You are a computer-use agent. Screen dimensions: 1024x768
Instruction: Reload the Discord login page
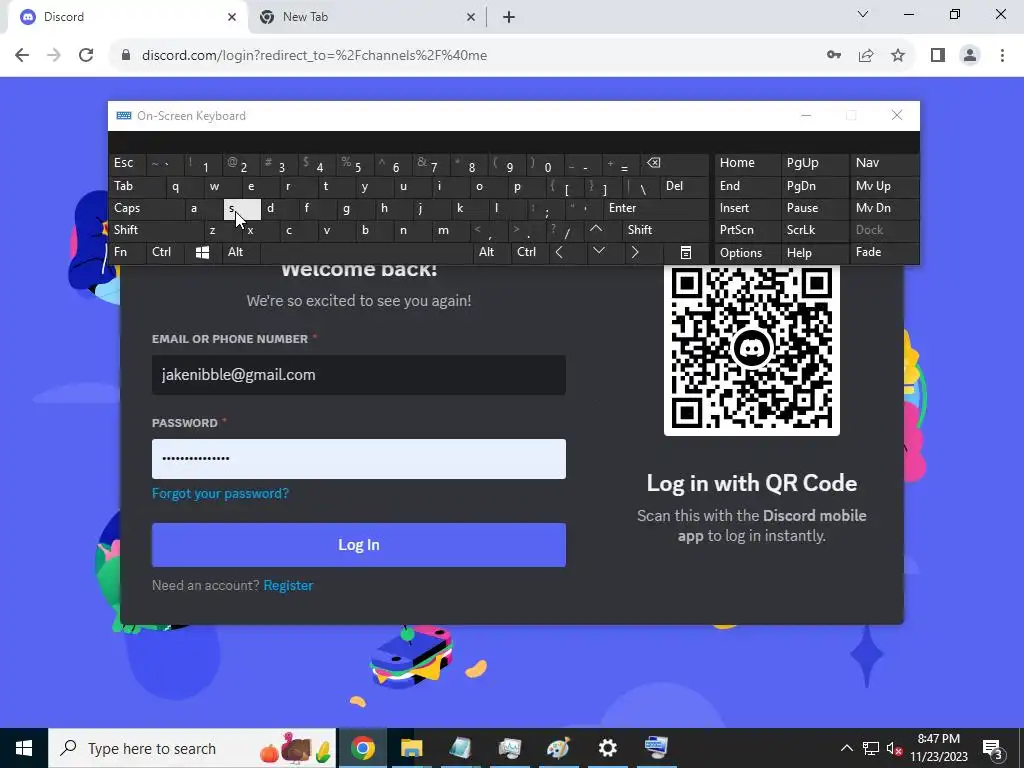[86, 56]
